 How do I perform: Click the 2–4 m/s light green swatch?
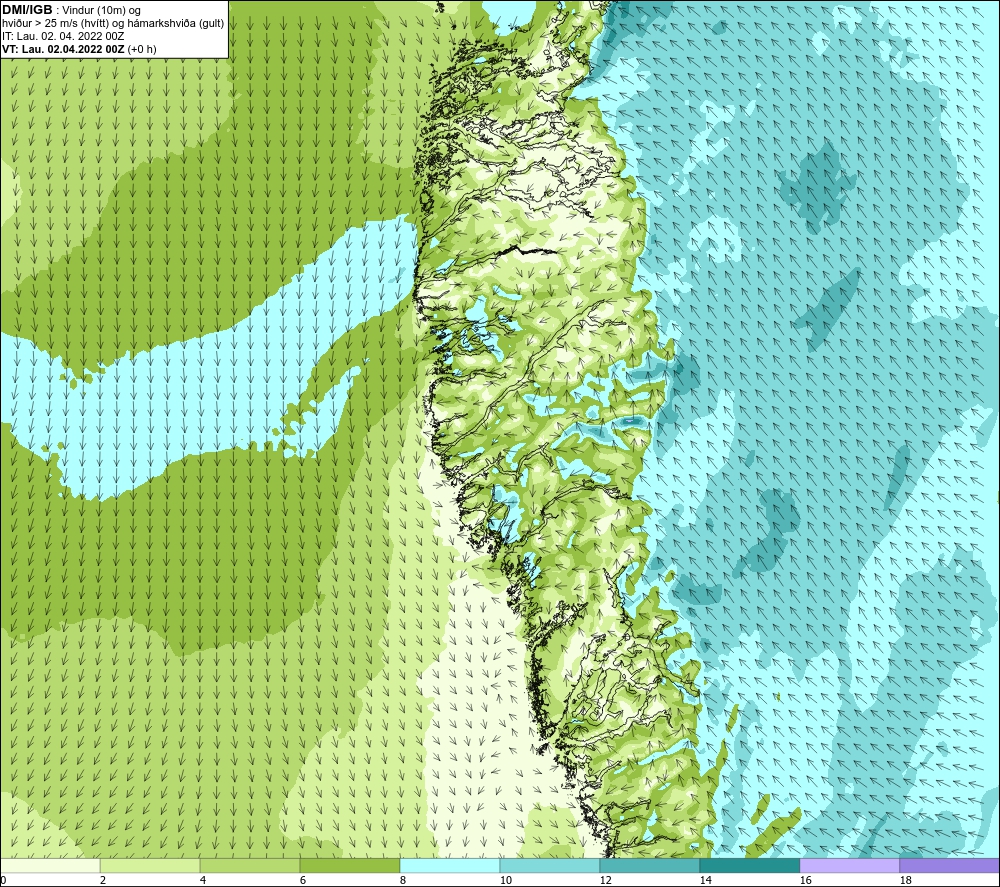tap(150, 865)
